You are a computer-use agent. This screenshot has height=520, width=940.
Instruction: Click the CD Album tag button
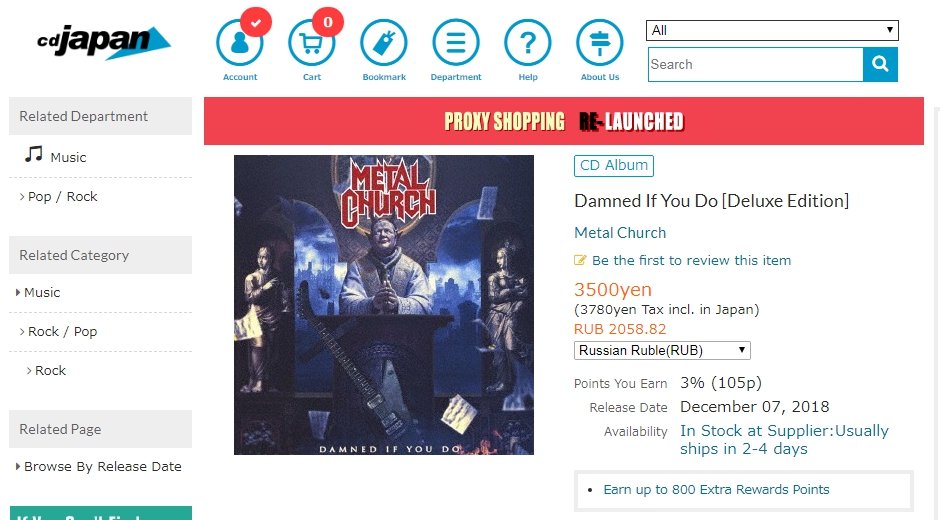[x=614, y=166]
